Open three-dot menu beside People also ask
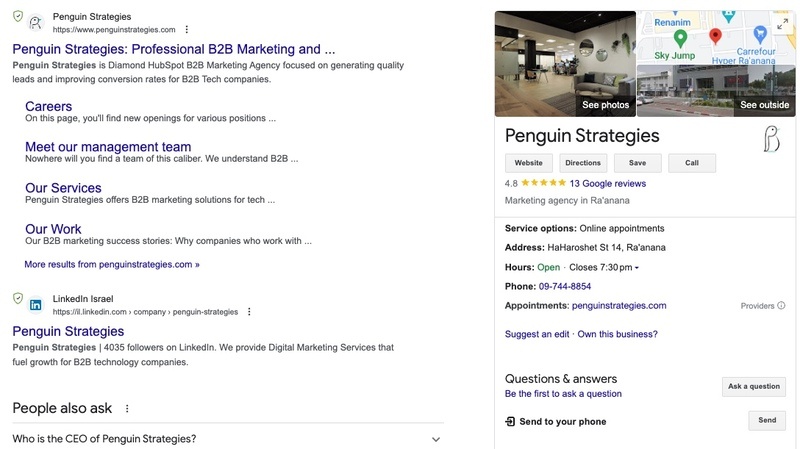 127,408
